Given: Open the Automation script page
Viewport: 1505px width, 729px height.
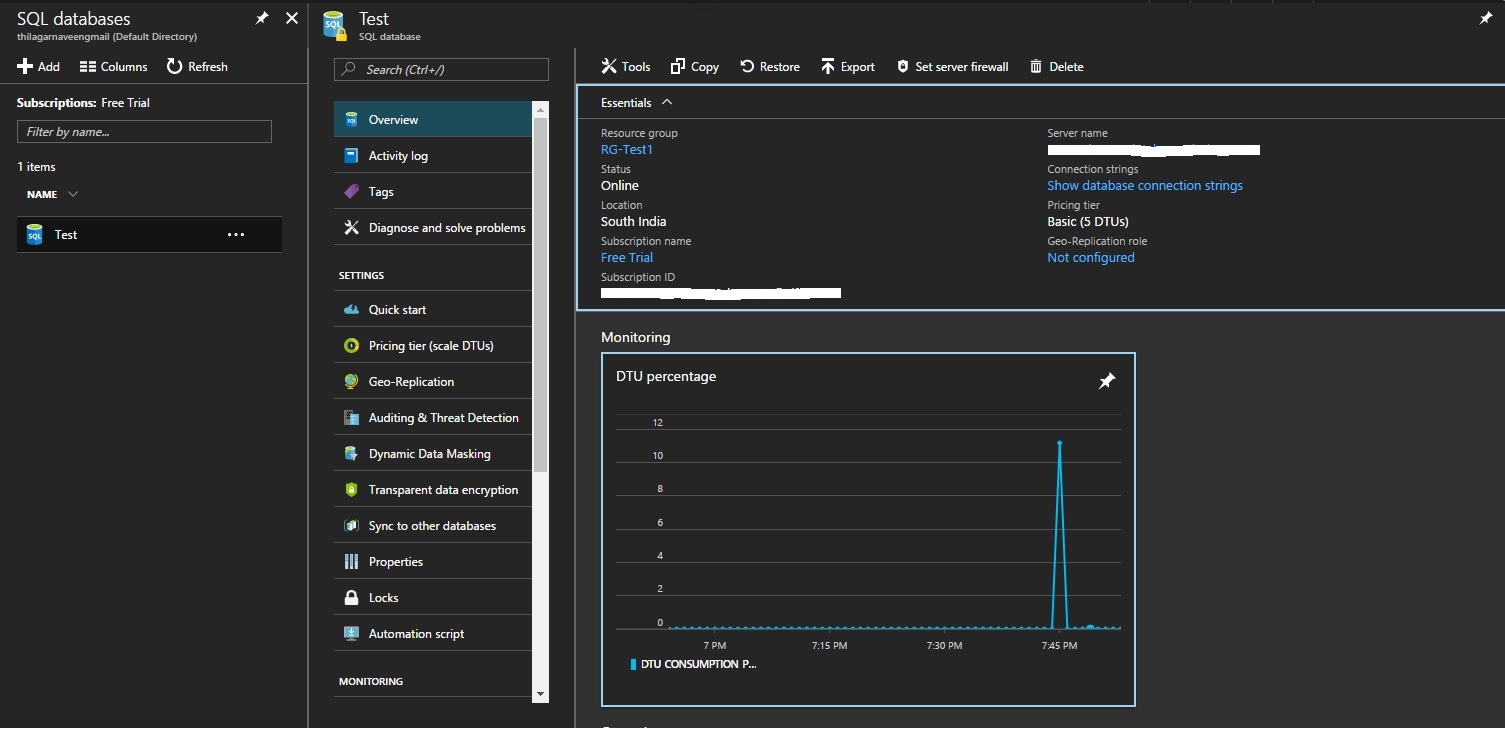Looking at the screenshot, I should point(415,633).
